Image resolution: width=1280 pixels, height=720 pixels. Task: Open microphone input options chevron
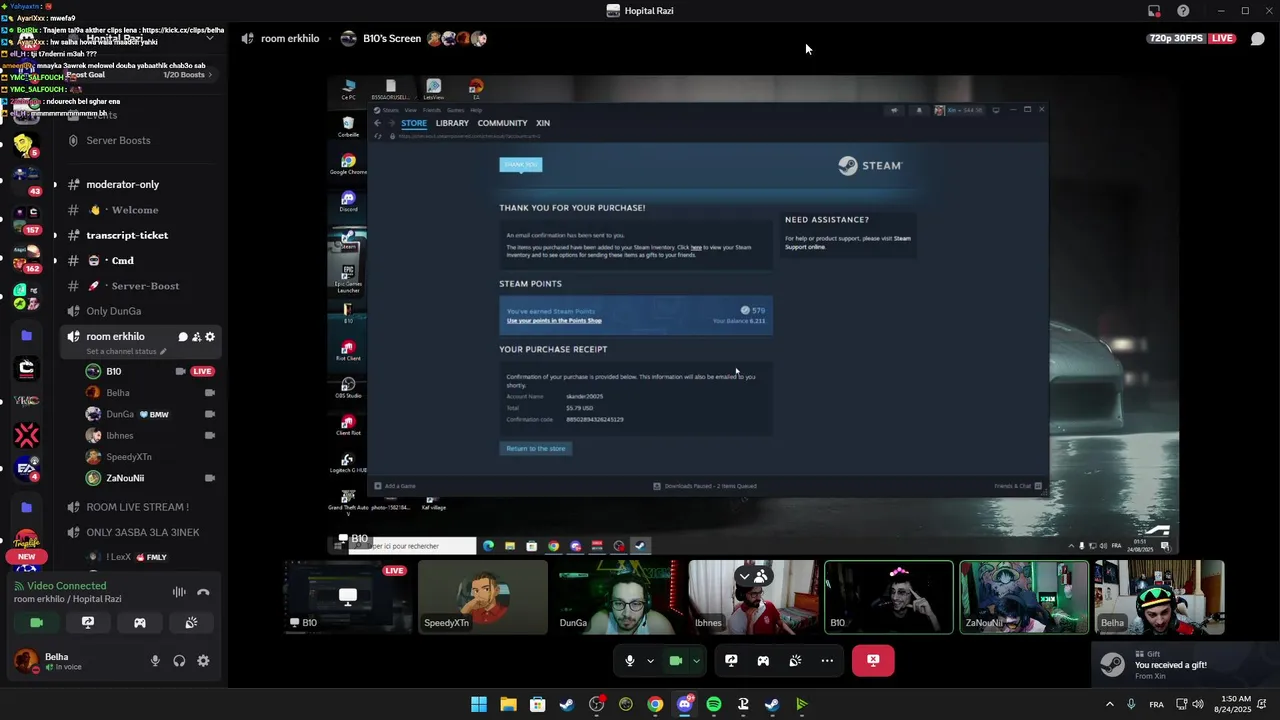tap(650, 661)
